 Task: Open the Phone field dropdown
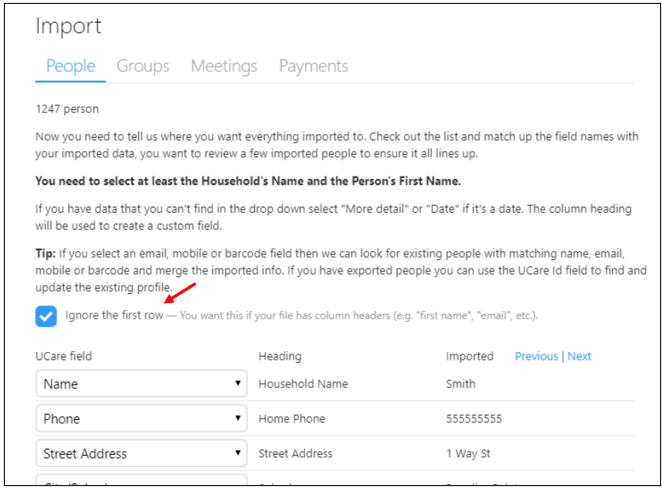tap(141, 418)
